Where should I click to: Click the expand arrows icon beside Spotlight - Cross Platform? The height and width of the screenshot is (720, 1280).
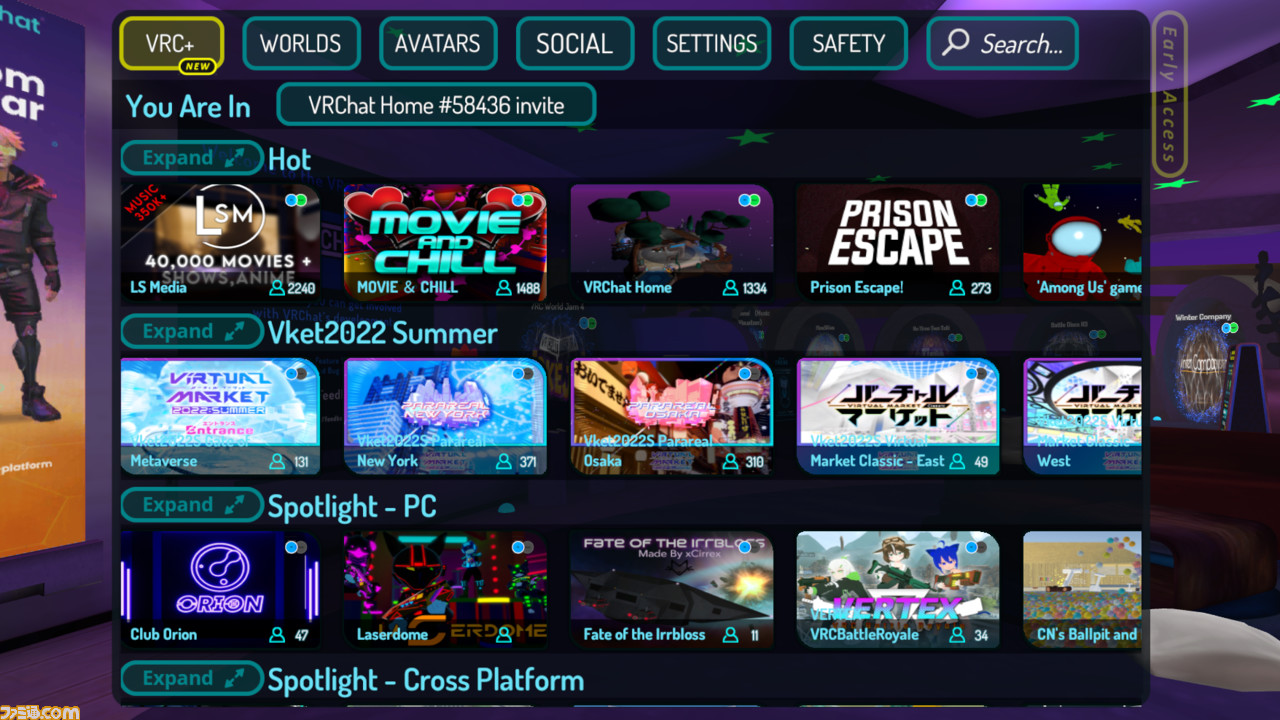(234, 679)
